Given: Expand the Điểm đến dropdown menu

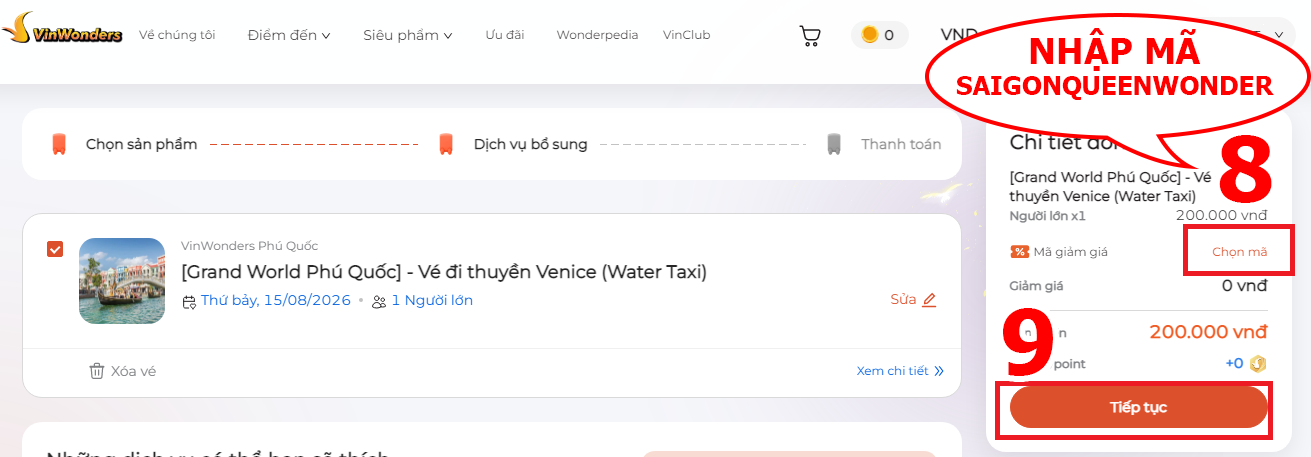Looking at the screenshot, I should [x=289, y=35].
